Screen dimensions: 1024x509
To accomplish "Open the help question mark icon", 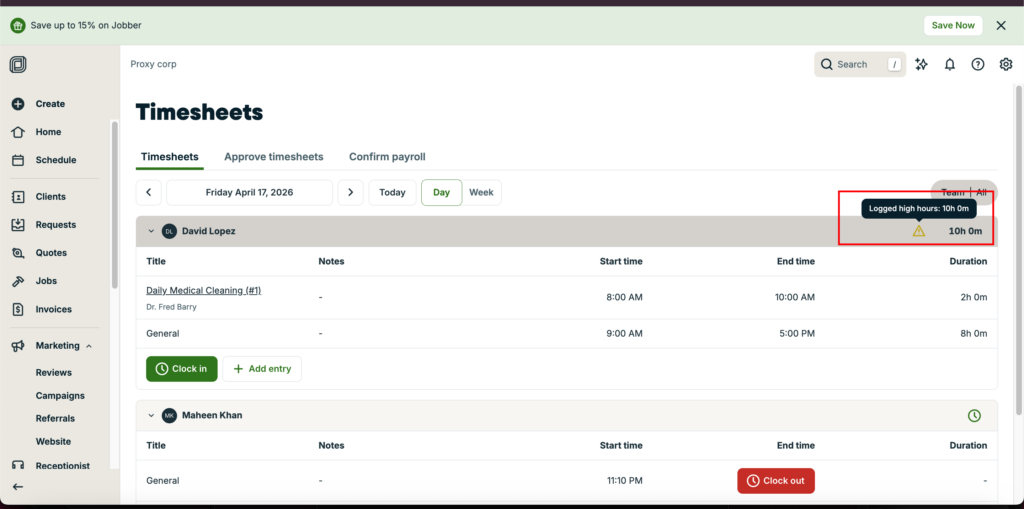I will coord(978,64).
